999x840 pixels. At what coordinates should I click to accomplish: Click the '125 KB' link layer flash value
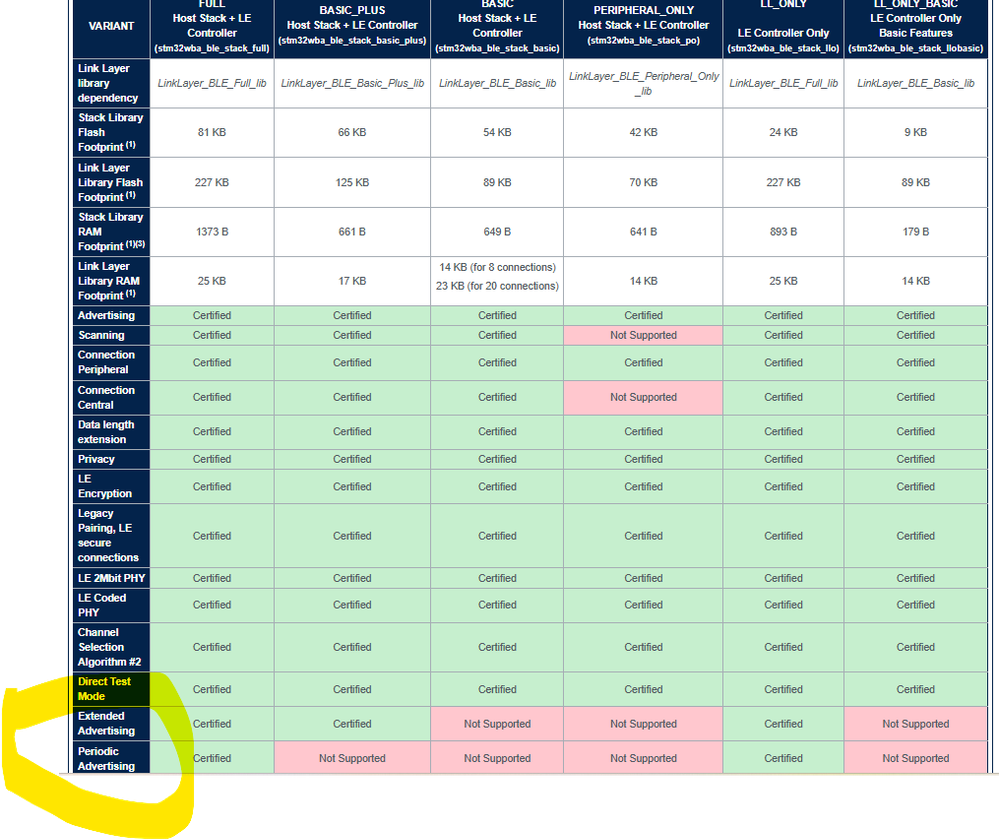tap(352, 182)
